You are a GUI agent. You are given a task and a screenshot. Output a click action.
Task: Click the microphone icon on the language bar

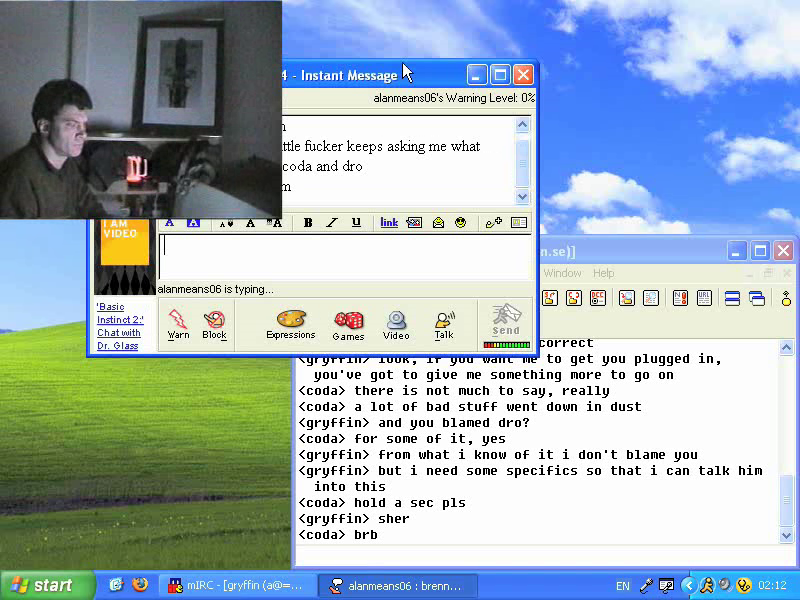[x=645, y=586]
